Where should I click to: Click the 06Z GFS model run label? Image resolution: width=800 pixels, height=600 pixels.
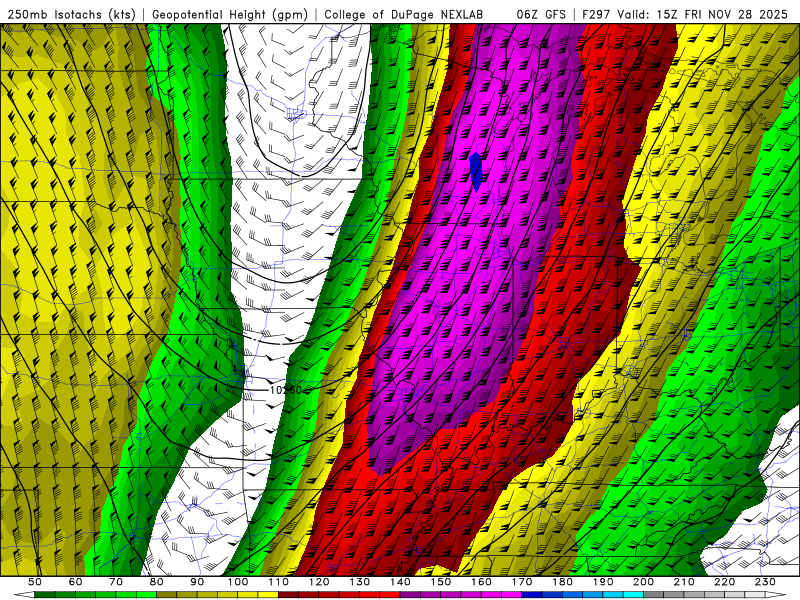pyautogui.click(x=541, y=14)
